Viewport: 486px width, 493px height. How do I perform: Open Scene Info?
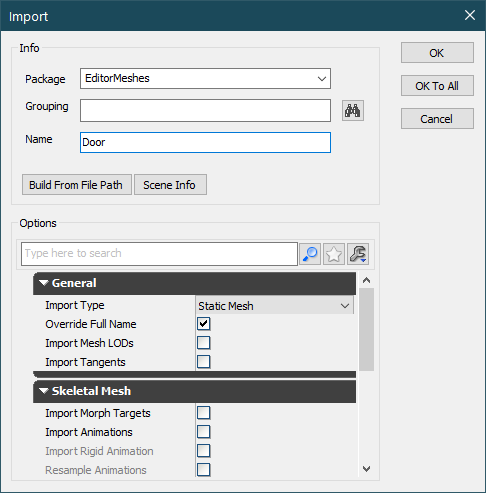[x=170, y=185]
